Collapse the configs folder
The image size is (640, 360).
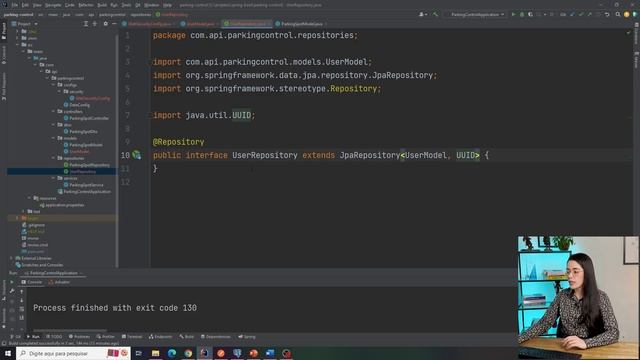[53, 85]
